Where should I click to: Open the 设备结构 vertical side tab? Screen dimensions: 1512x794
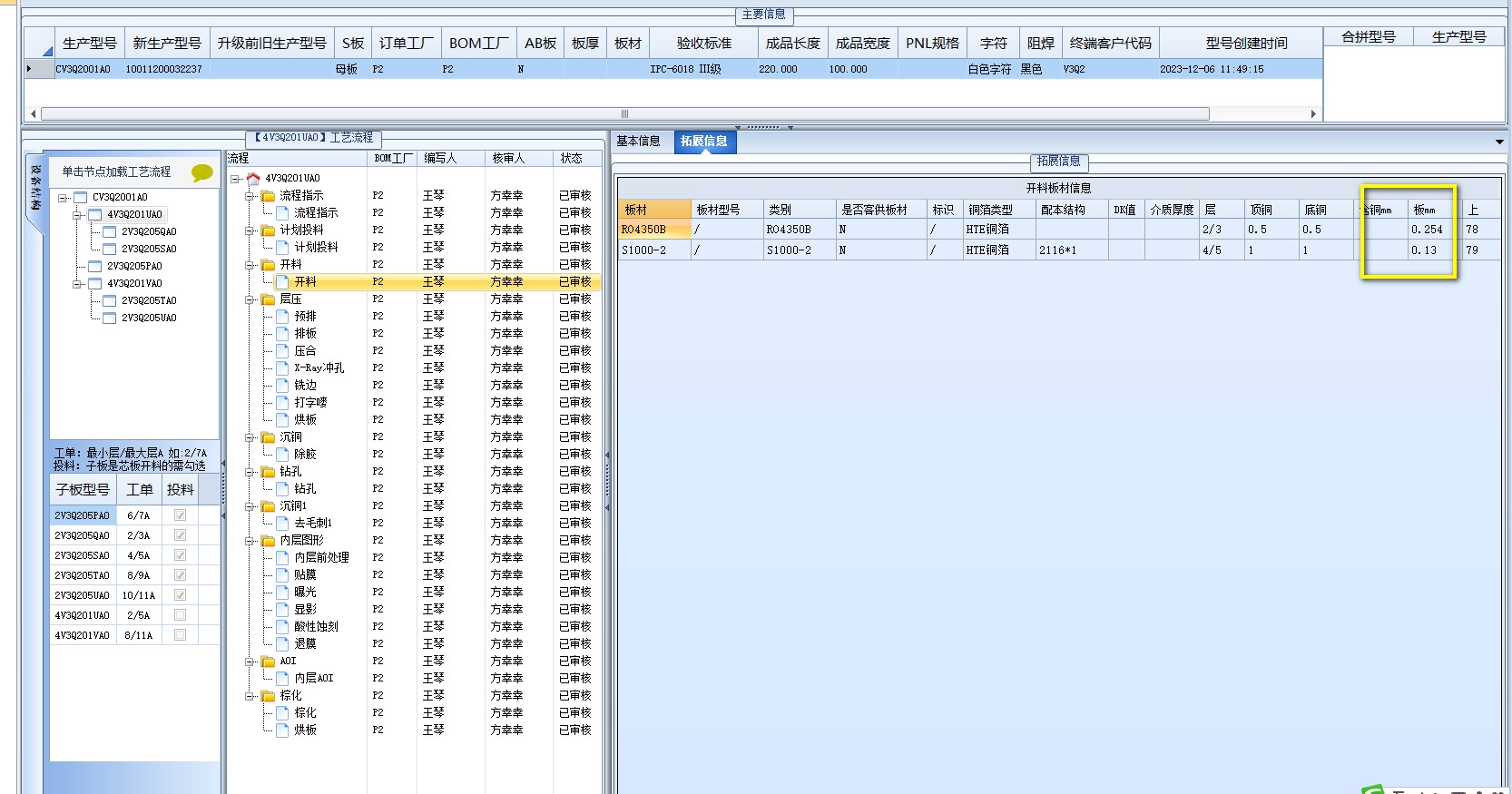pos(35,188)
